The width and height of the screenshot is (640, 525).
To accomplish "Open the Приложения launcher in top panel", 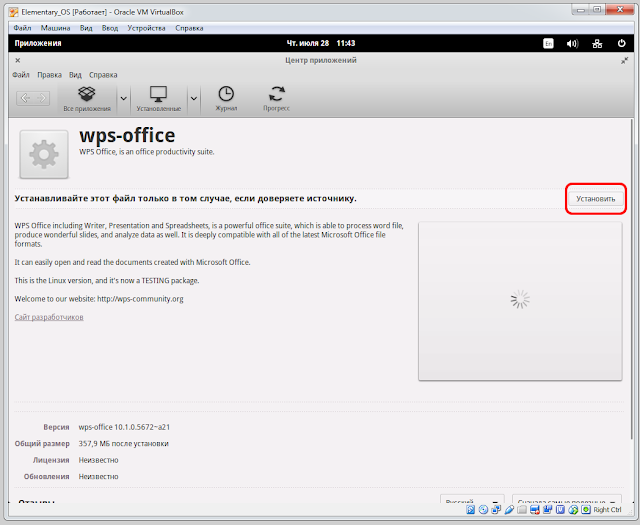I will tap(38, 43).
